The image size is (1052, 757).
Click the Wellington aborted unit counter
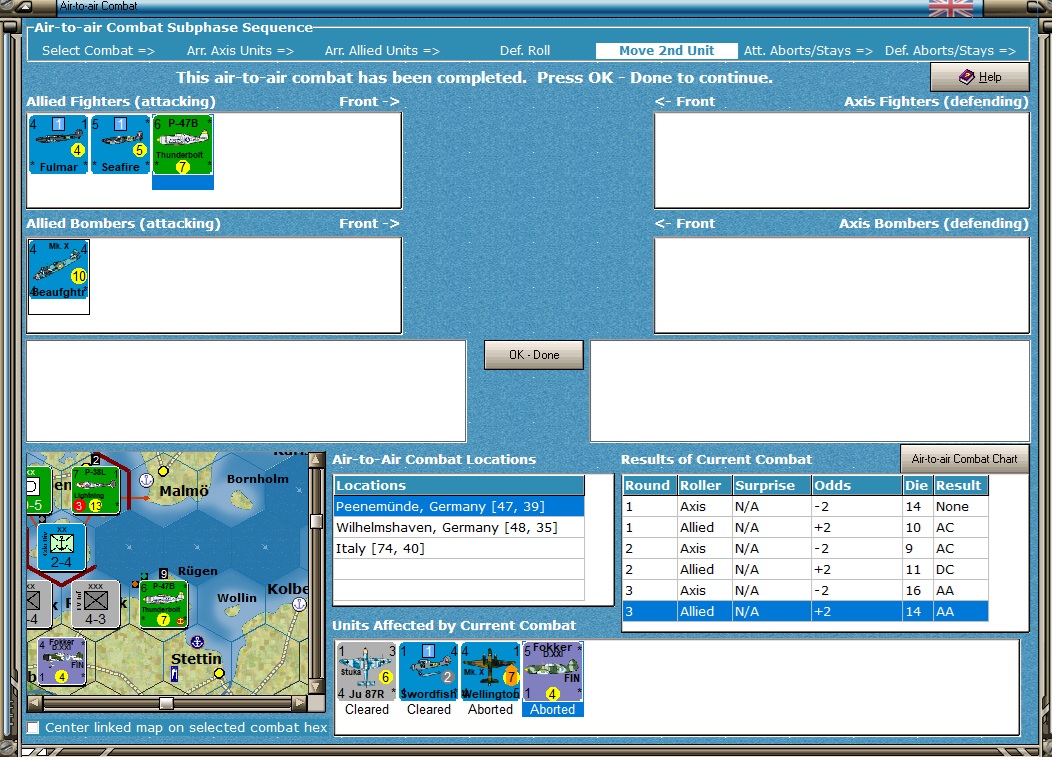(490, 672)
